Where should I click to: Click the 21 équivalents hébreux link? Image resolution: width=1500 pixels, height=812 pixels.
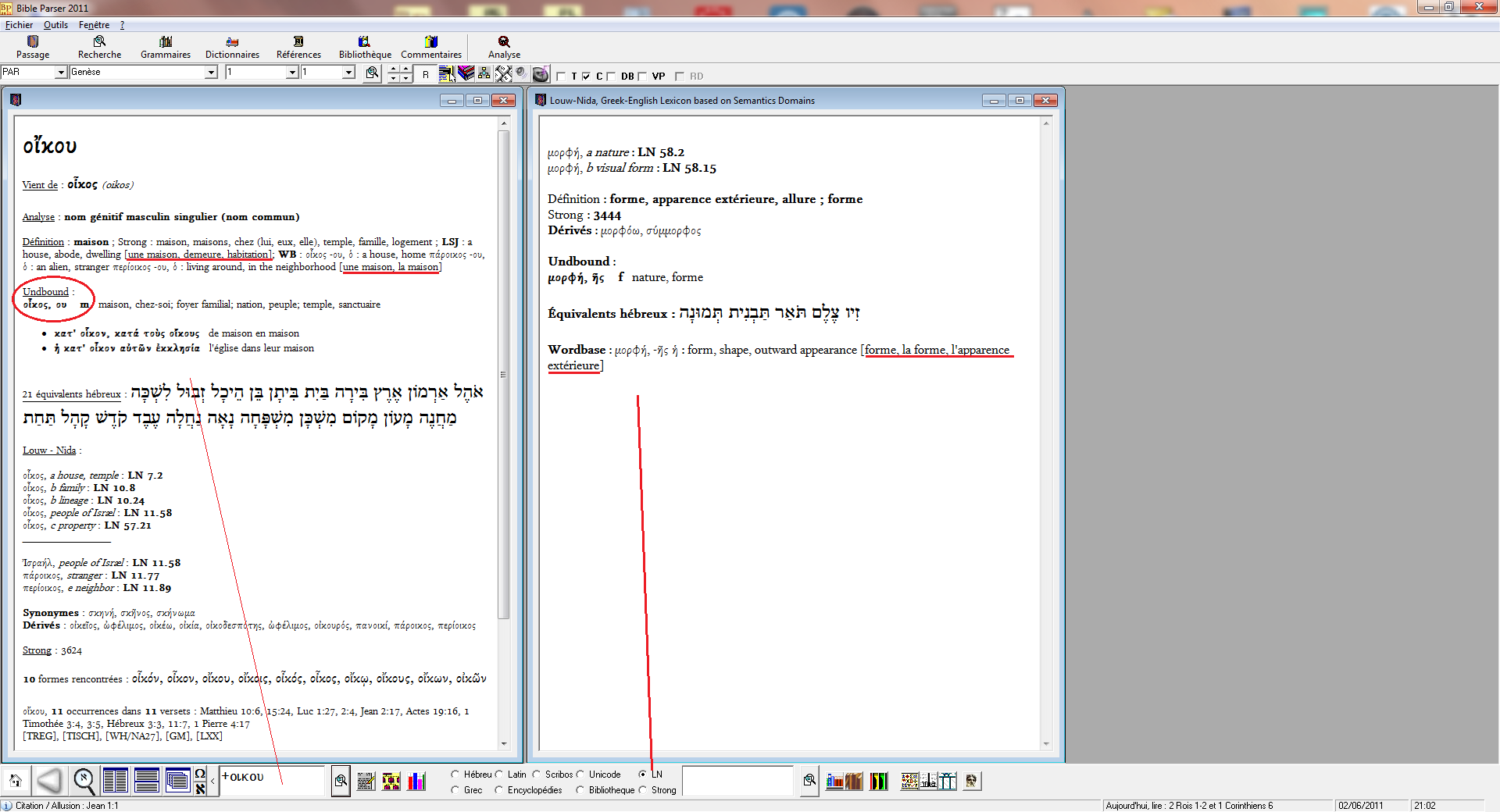coord(71,394)
